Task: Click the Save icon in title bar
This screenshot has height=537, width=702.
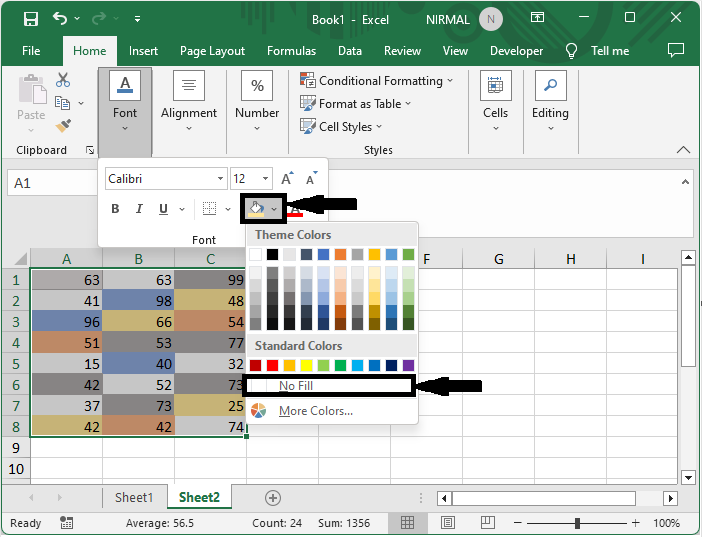Action: (31, 19)
